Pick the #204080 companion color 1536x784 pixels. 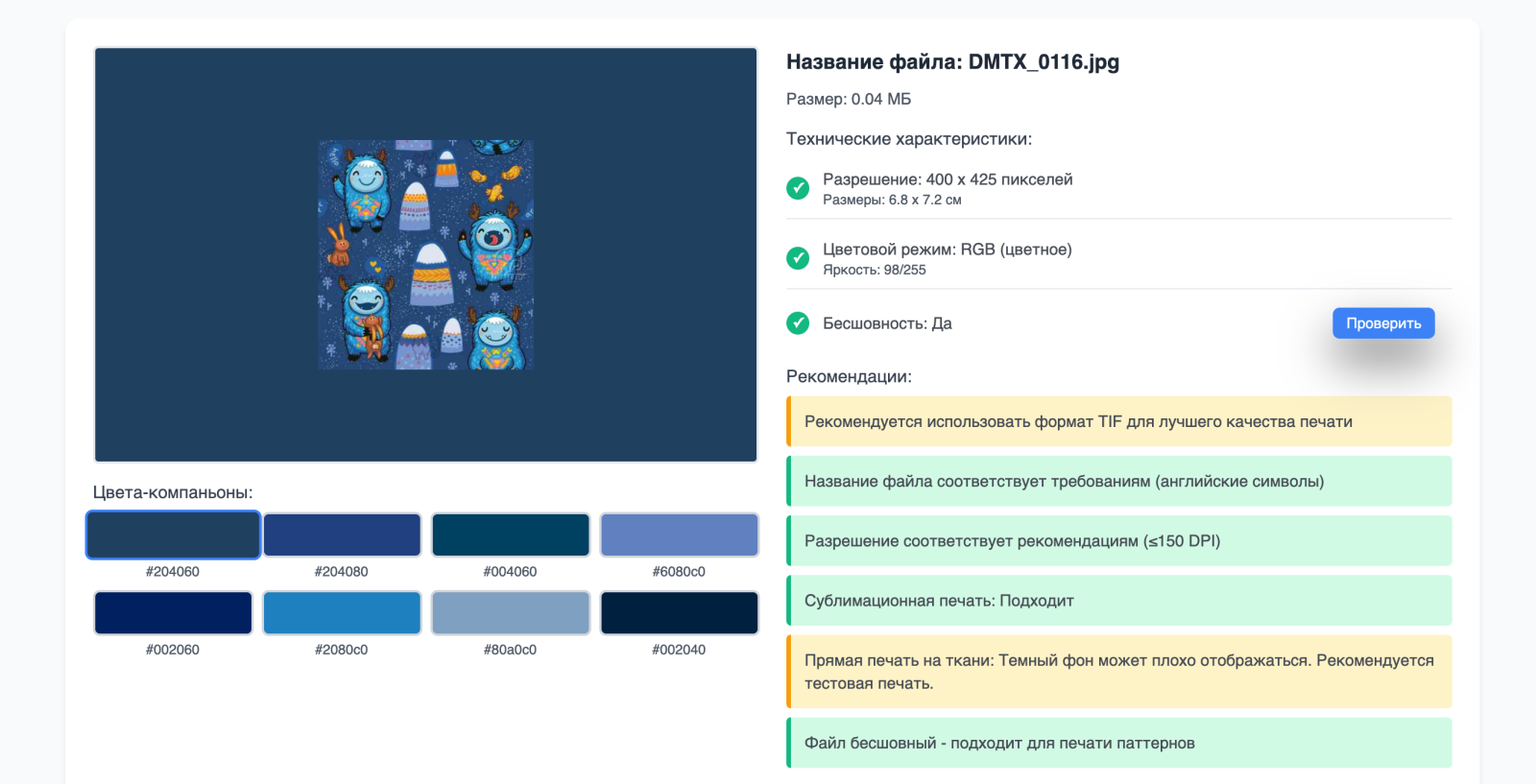click(342, 535)
